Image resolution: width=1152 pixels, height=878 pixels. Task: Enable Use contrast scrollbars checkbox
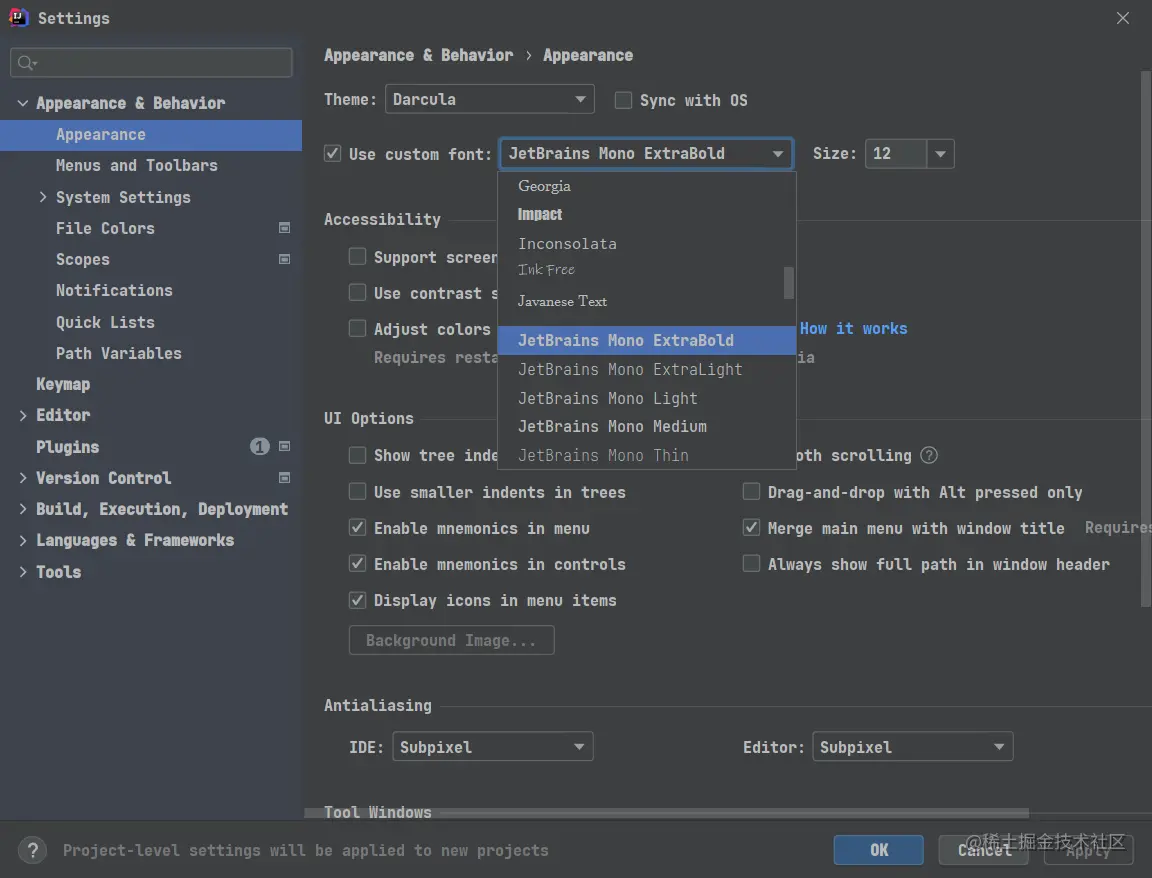point(357,292)
